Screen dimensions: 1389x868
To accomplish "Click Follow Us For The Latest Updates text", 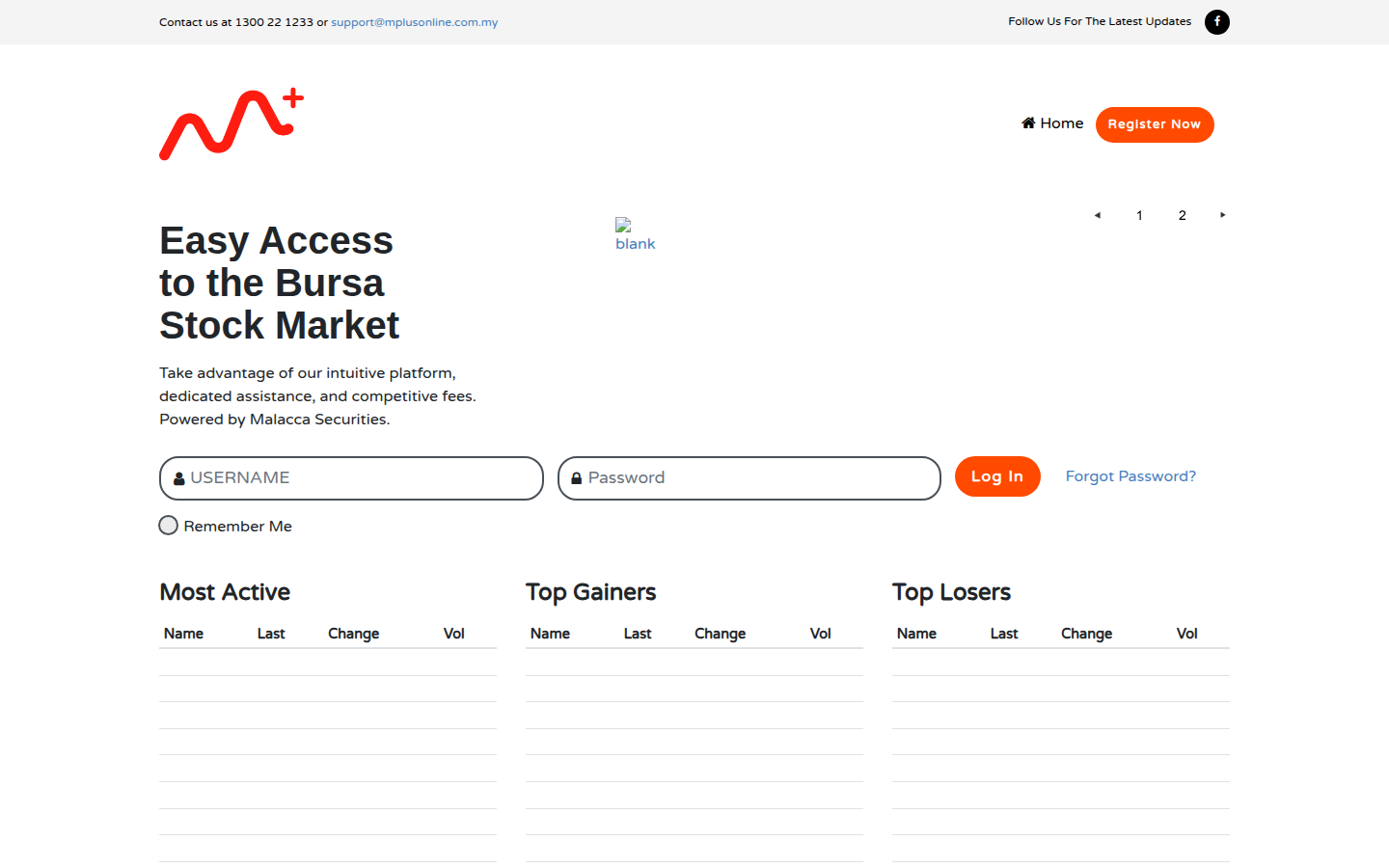I will 1100,21.
